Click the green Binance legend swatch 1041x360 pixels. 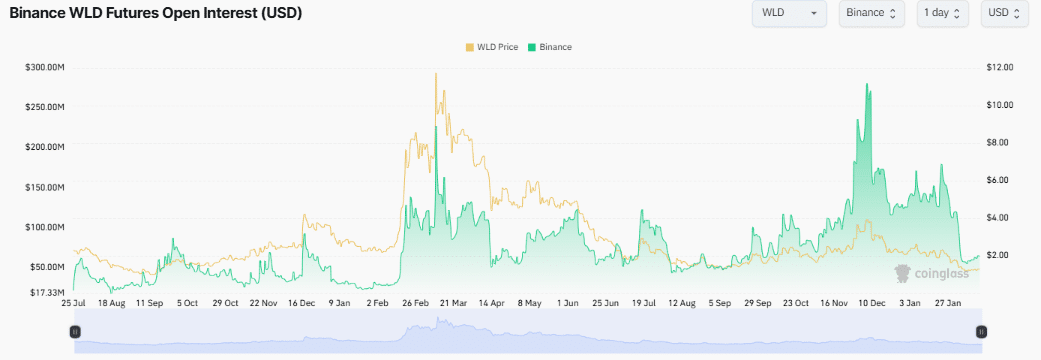click(x=532, y=47)
